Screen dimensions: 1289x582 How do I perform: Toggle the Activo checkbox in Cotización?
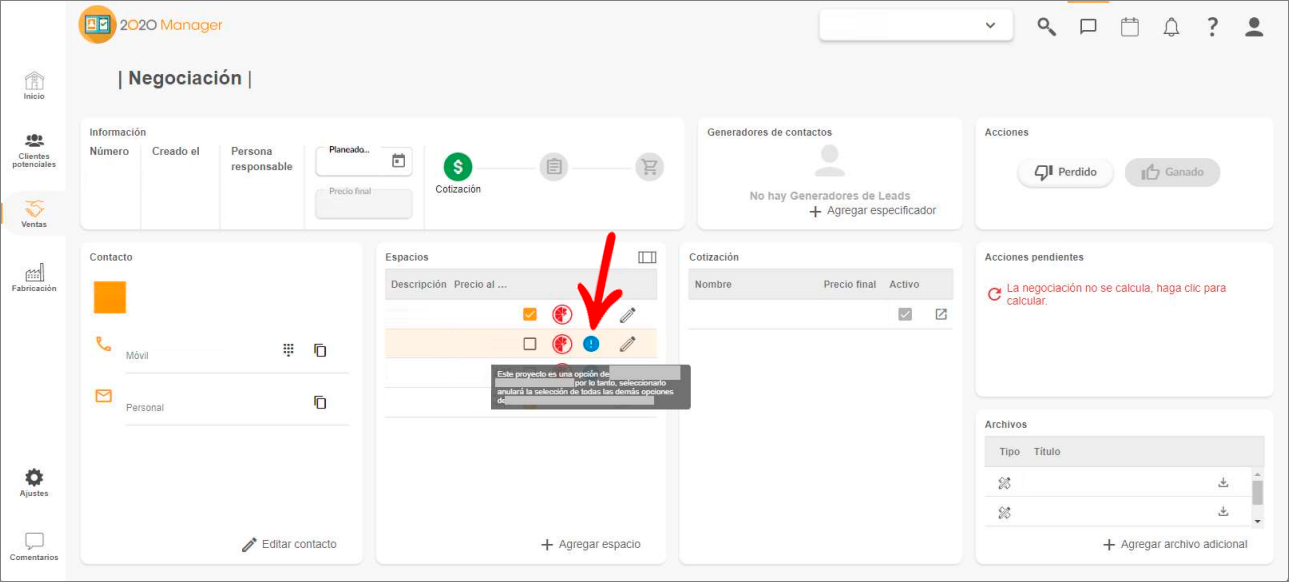(x=905, y=314)
